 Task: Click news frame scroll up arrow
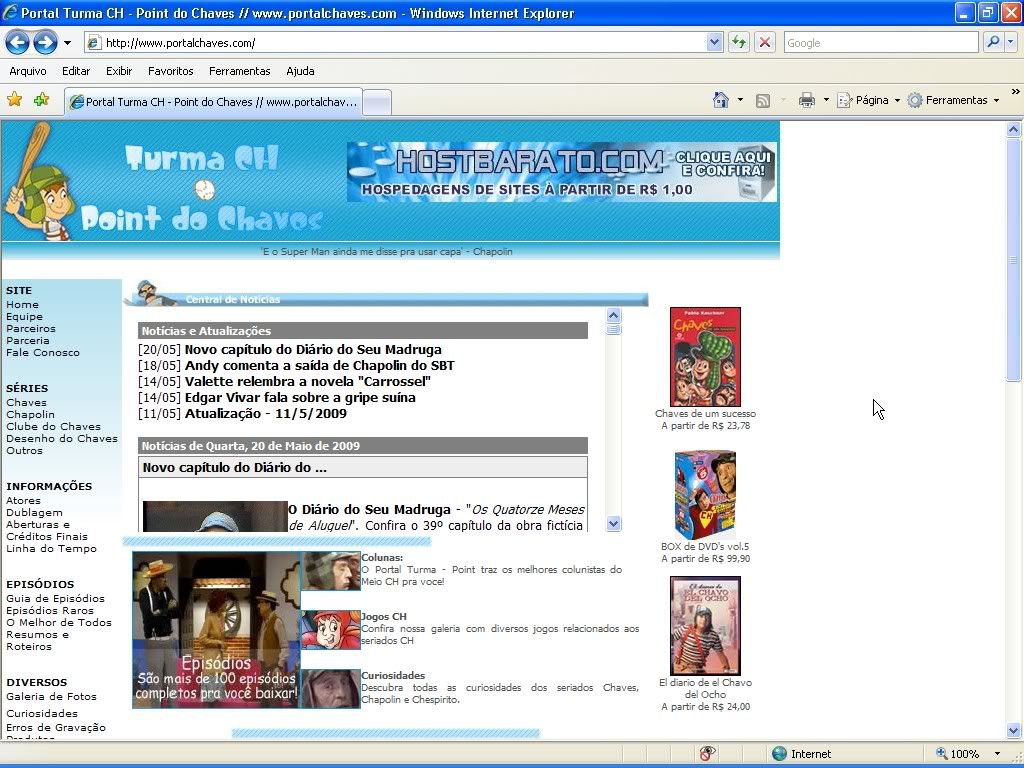coord(613,315)
